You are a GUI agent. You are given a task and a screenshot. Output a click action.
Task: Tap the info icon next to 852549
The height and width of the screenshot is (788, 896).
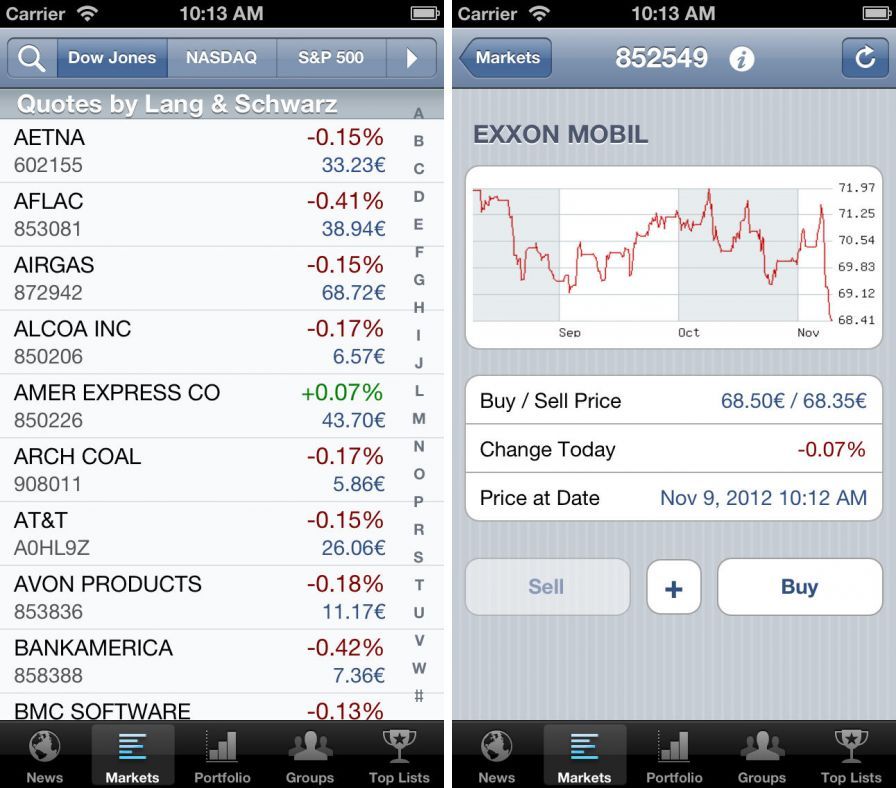coord(745,58)
